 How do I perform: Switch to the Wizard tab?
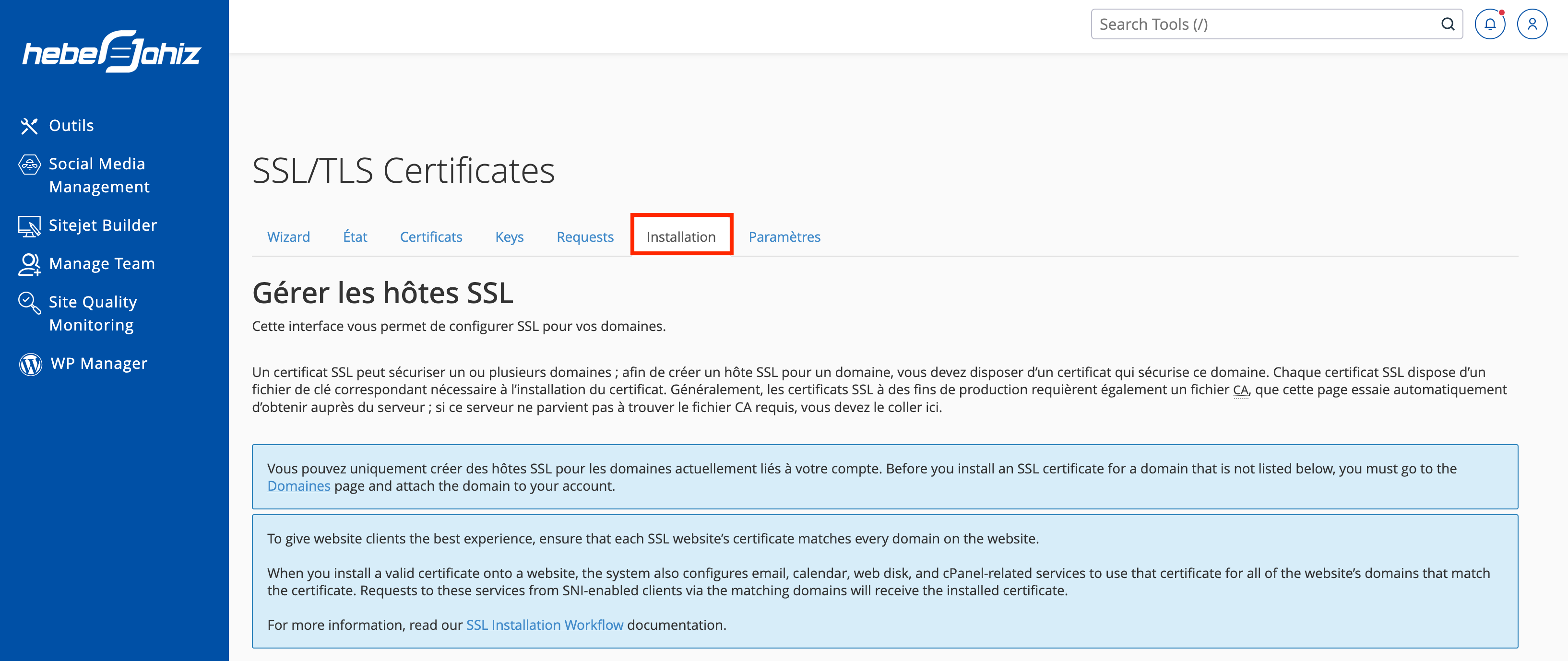pos(288,237)
